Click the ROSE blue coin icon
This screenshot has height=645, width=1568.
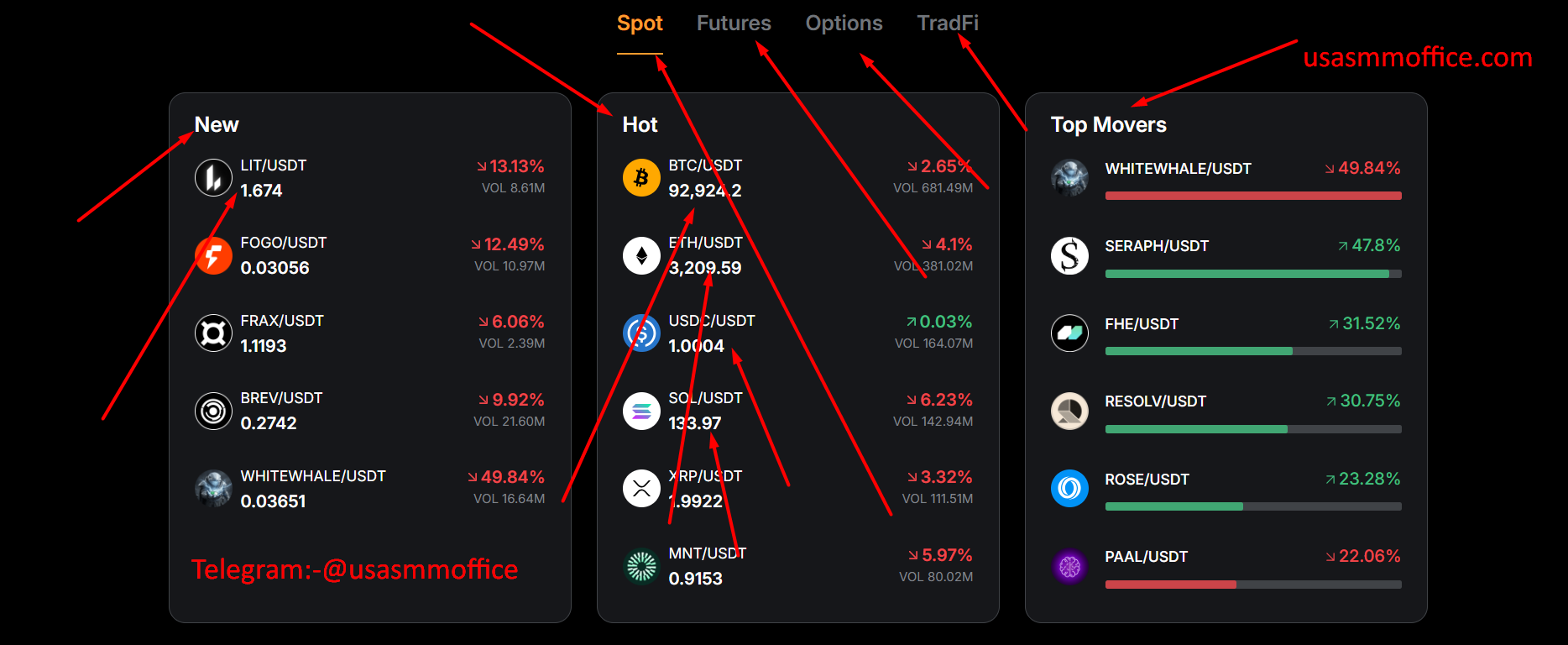click(x=1069, y=489)
